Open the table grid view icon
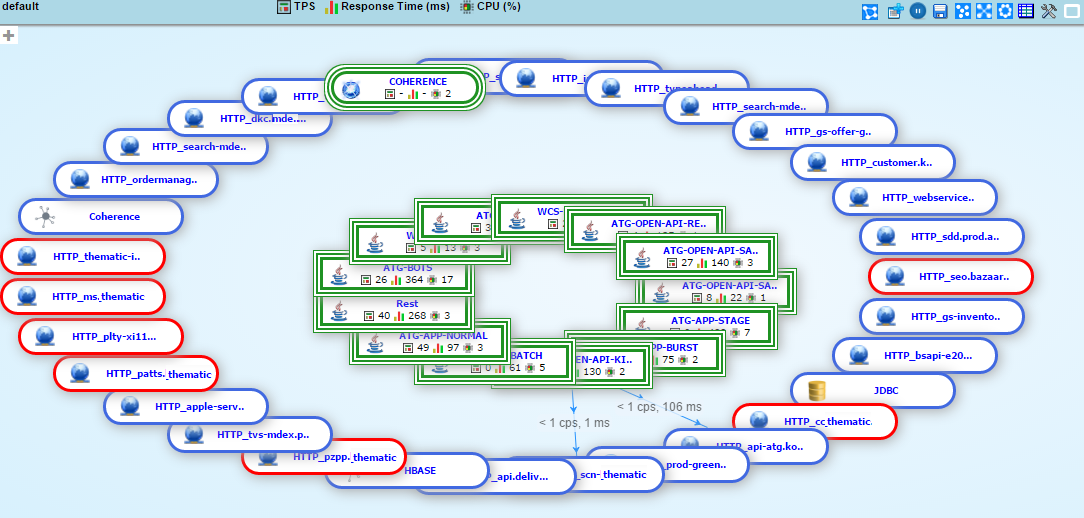 coord(1027,12)
